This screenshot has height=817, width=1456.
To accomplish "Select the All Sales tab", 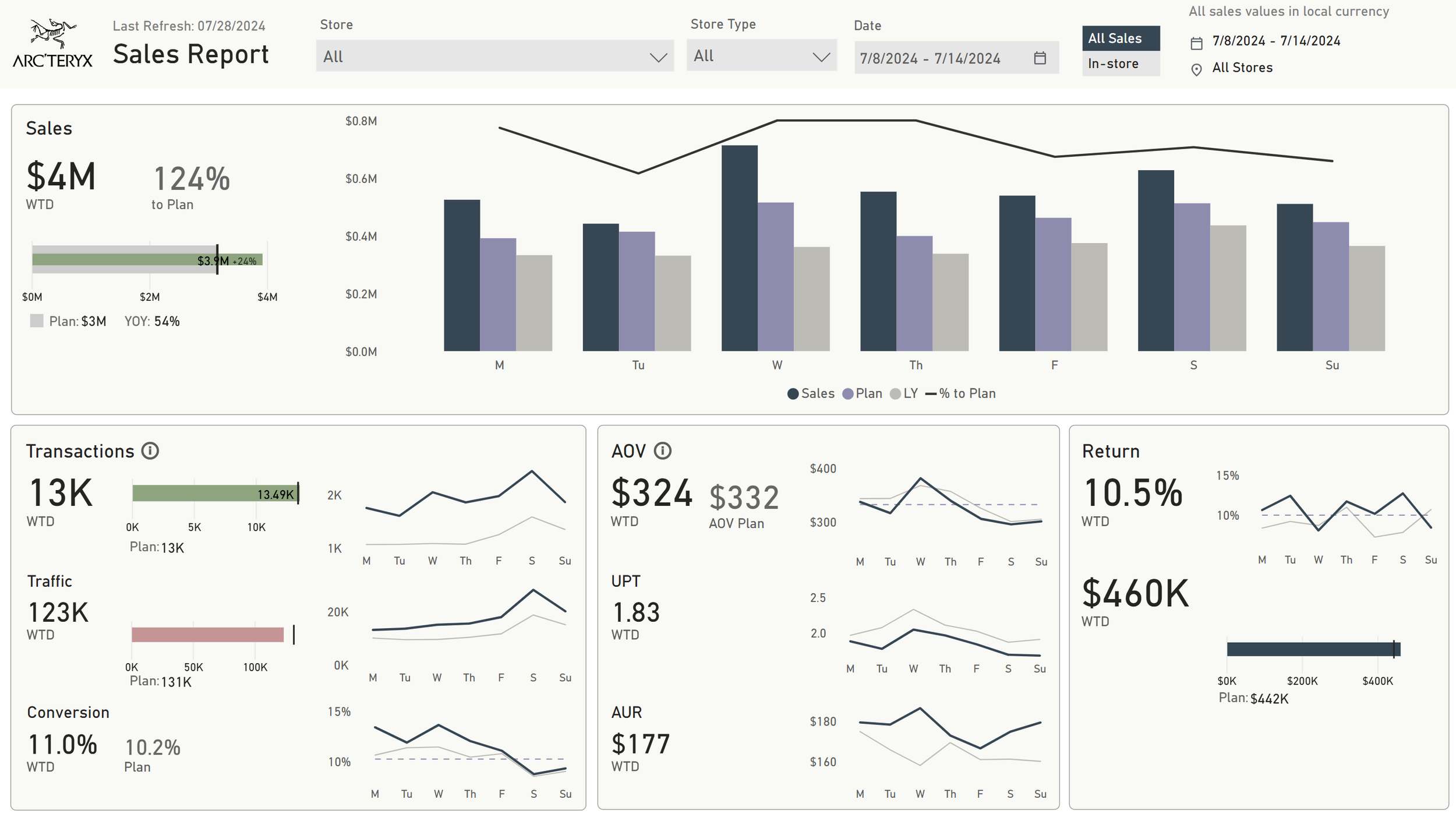I will pos(1120,38).
